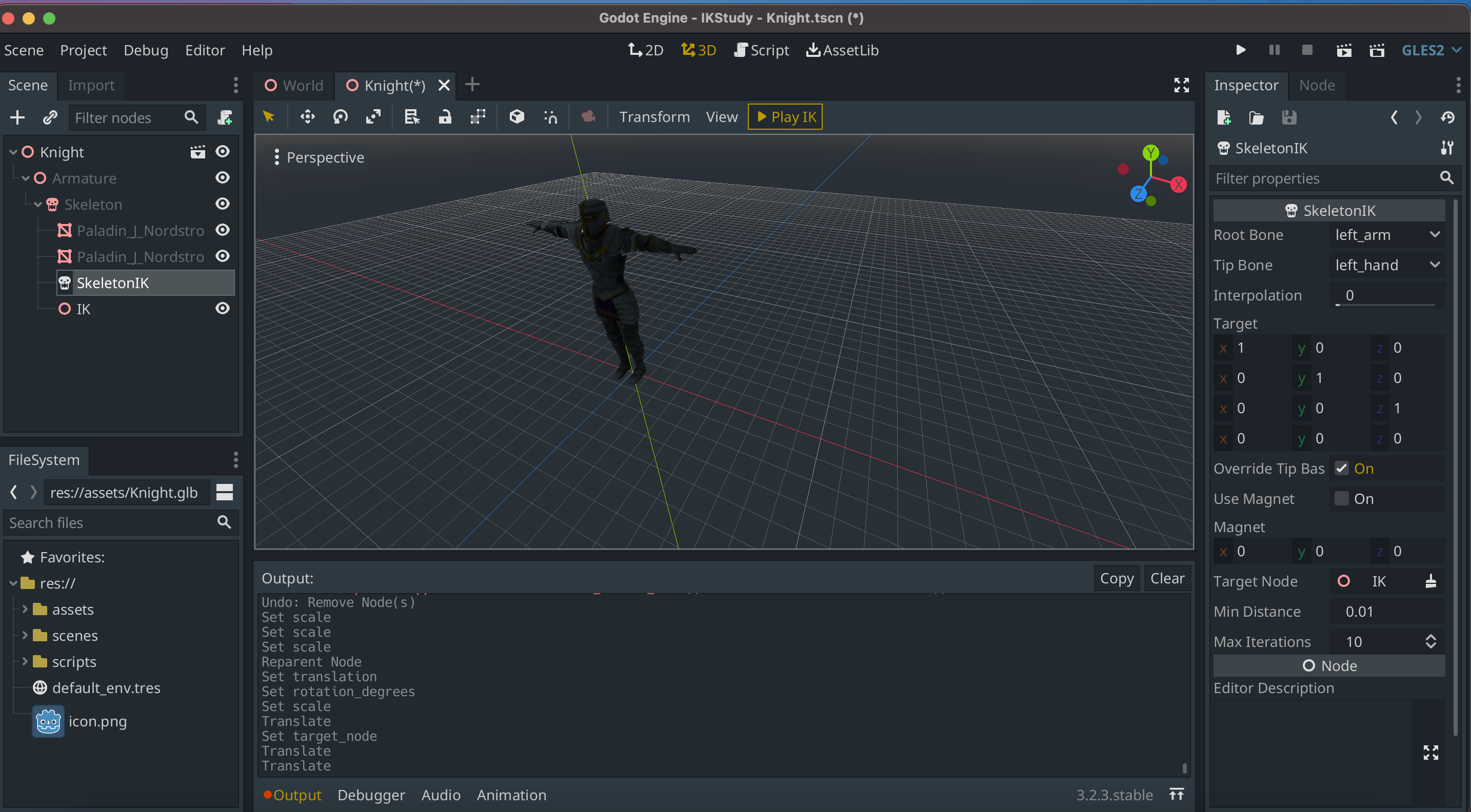Open the Debug menu
Image resolution: width=1471 pixels, height=812 pixels.
(x=146, y=50)
